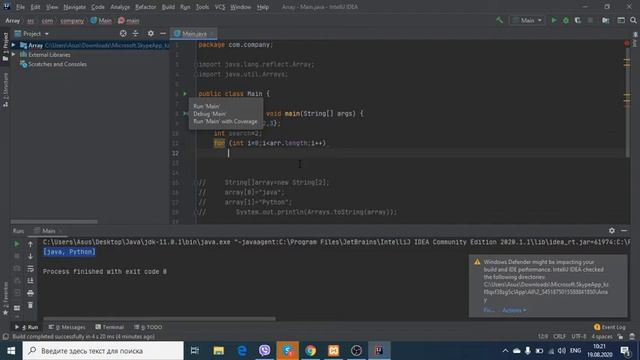This screenshot has height=360, width=640.
Task: Click Actions dropdown in Defender notification
Action: pyautogui.click(x=514, y=310)
